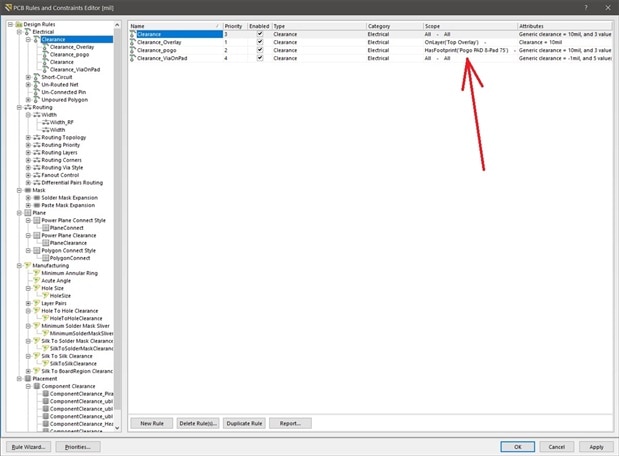Click the Manufacturing category icon in tree

point(28,266)
